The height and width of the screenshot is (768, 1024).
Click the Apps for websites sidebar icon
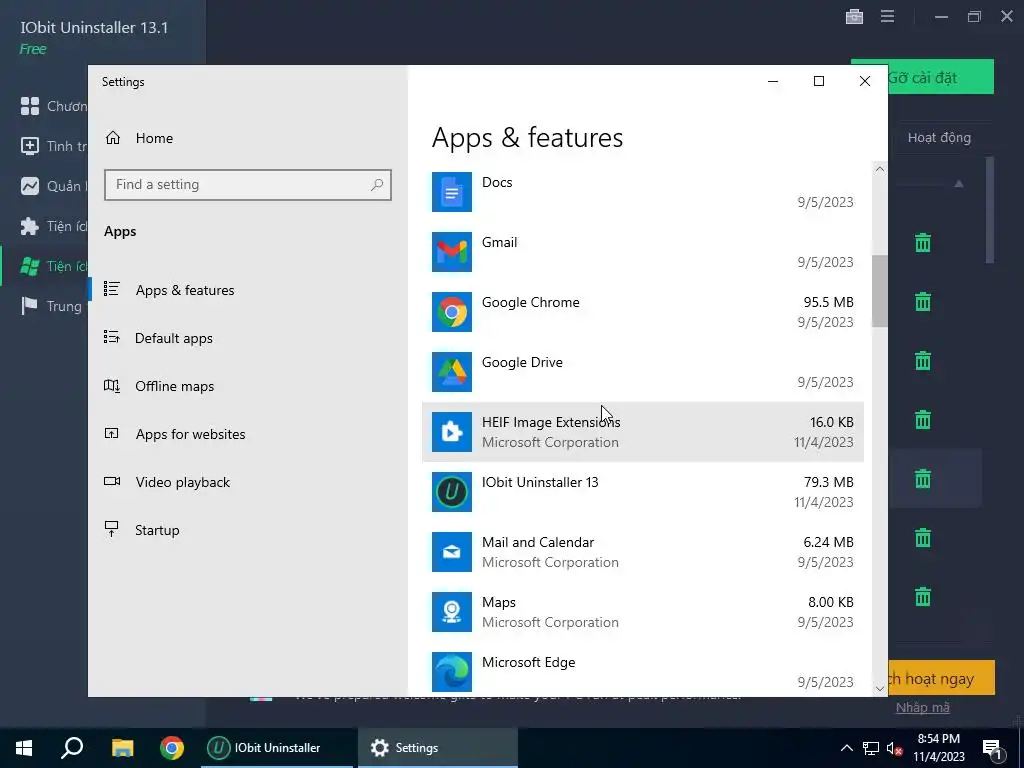pos(112,433)
